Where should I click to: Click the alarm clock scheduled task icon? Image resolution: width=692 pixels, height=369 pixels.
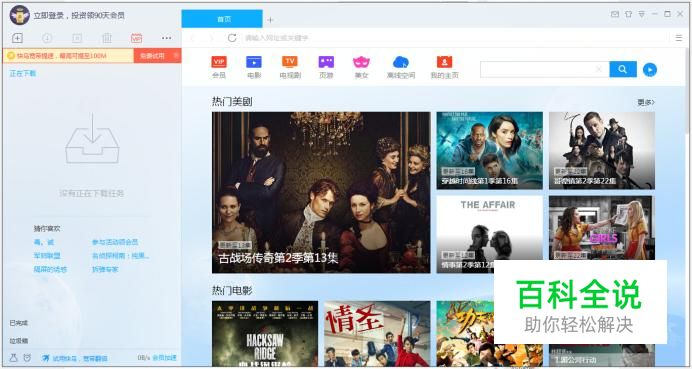click(x=27, y=358)
